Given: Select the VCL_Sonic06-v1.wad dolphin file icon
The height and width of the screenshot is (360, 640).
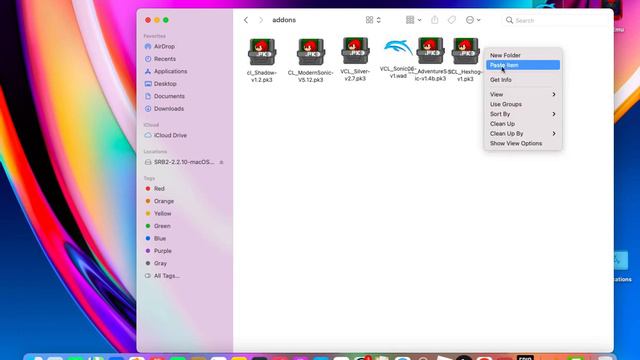Looking at the screenshot, I should pyautogui.click(x=398, y=48).
